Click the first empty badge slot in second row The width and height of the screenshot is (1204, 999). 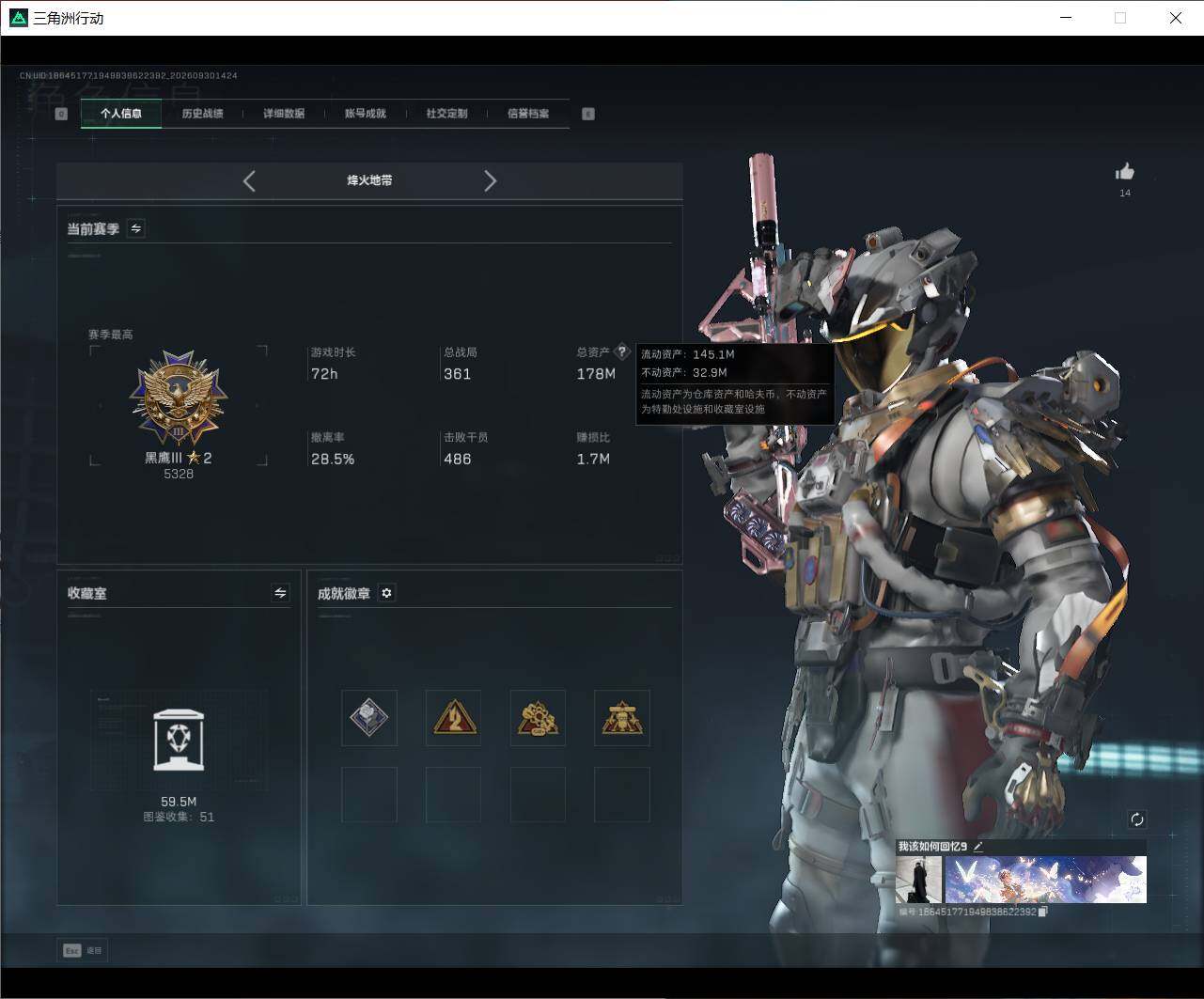[x=368, y=795]
